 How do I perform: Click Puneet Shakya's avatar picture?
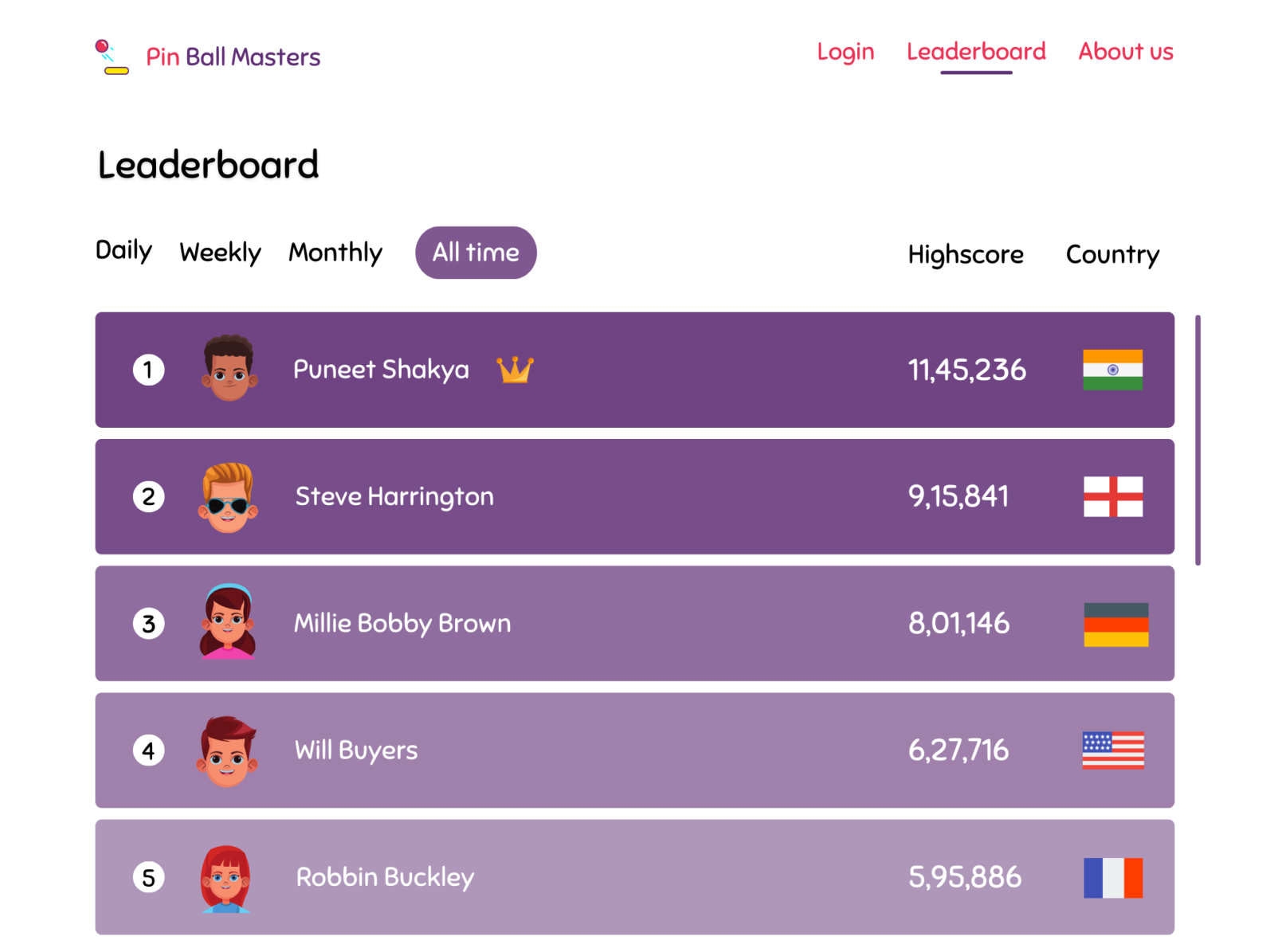click(228, 369)
